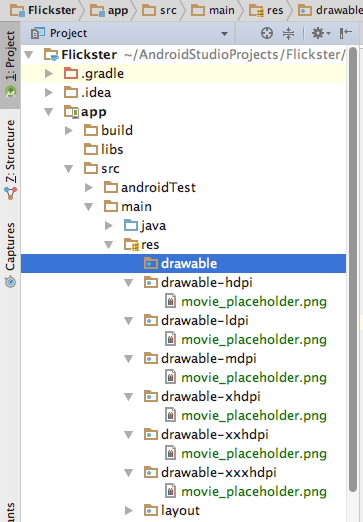Expand the build folder arrow
The image size is (363, 522).
click(x=68, y=130)
